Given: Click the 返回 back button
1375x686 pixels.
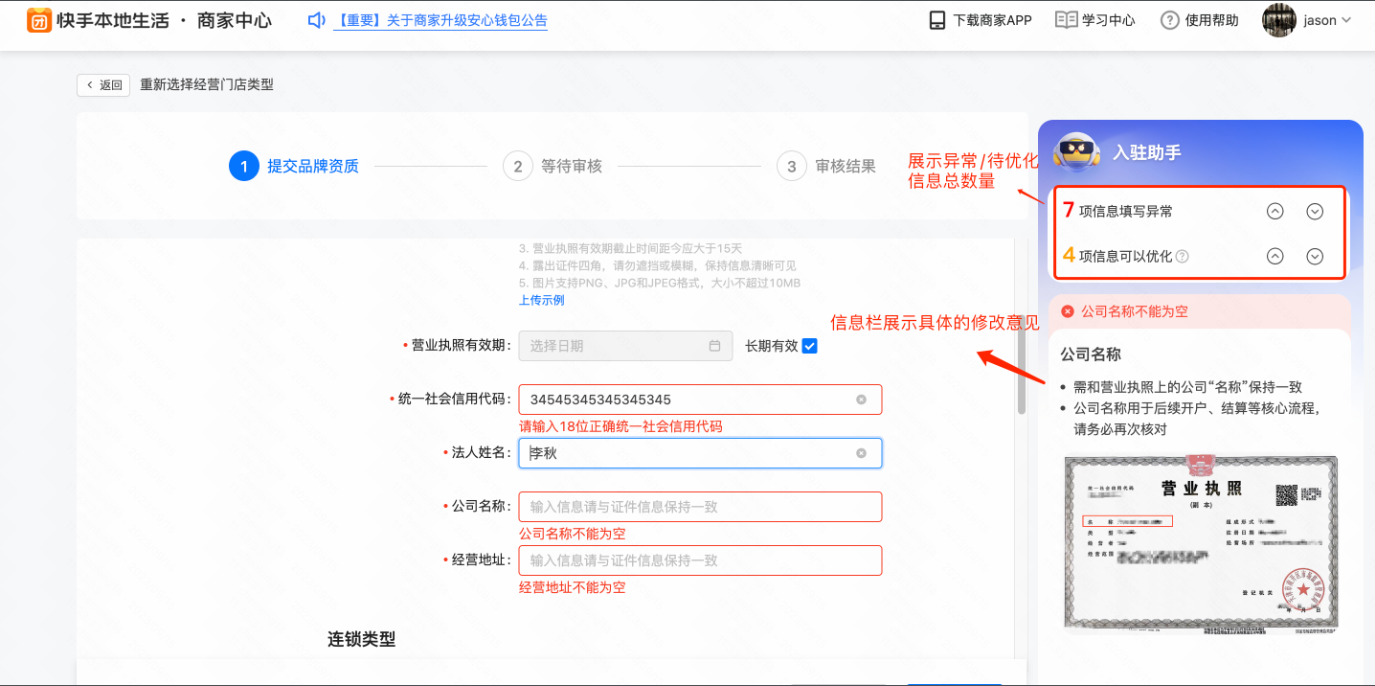Looking at the screenshot, I should pos(103,85).
